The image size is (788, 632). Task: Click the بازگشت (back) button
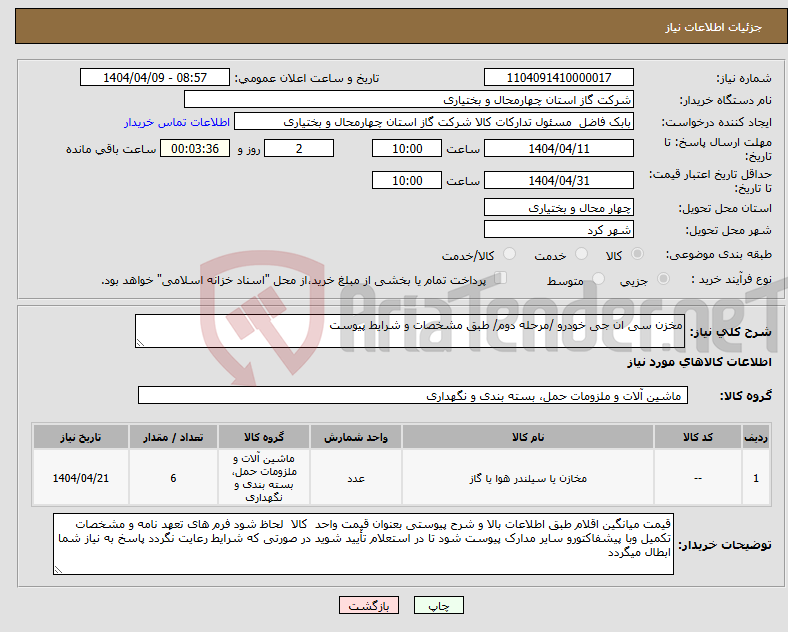click(369, 605)
